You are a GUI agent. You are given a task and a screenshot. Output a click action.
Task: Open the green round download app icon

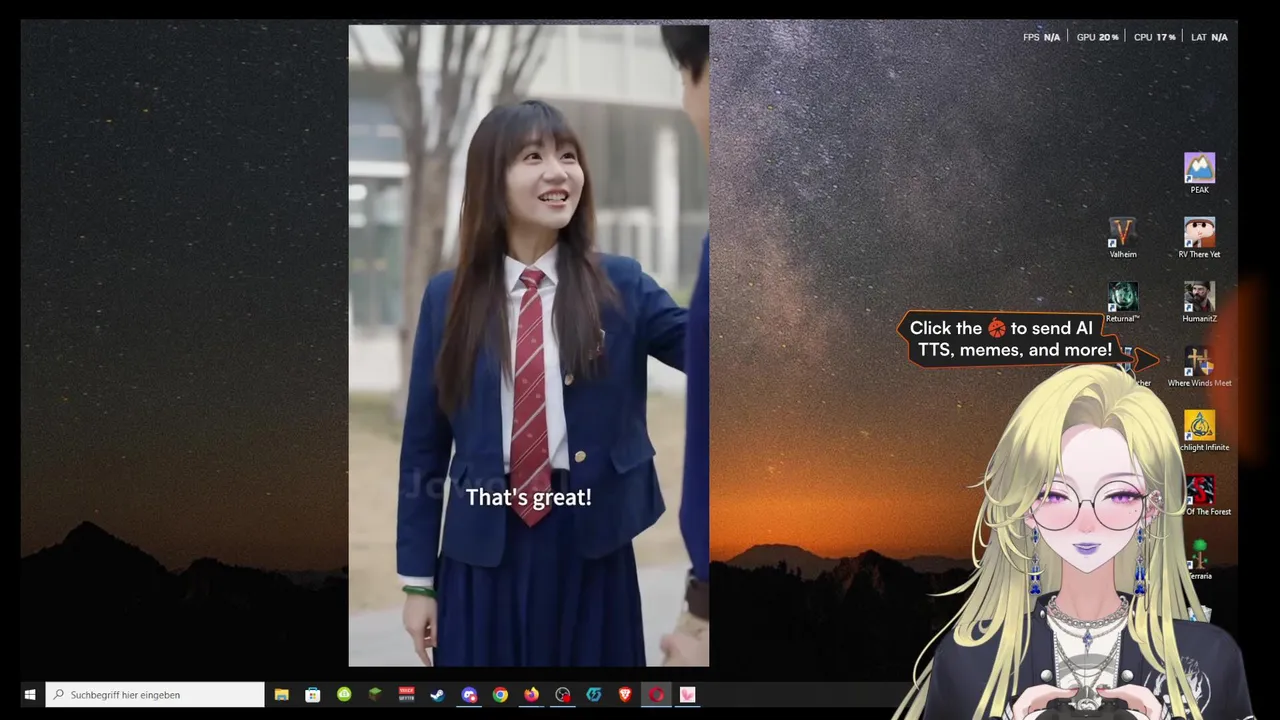[x=344, y=694]
